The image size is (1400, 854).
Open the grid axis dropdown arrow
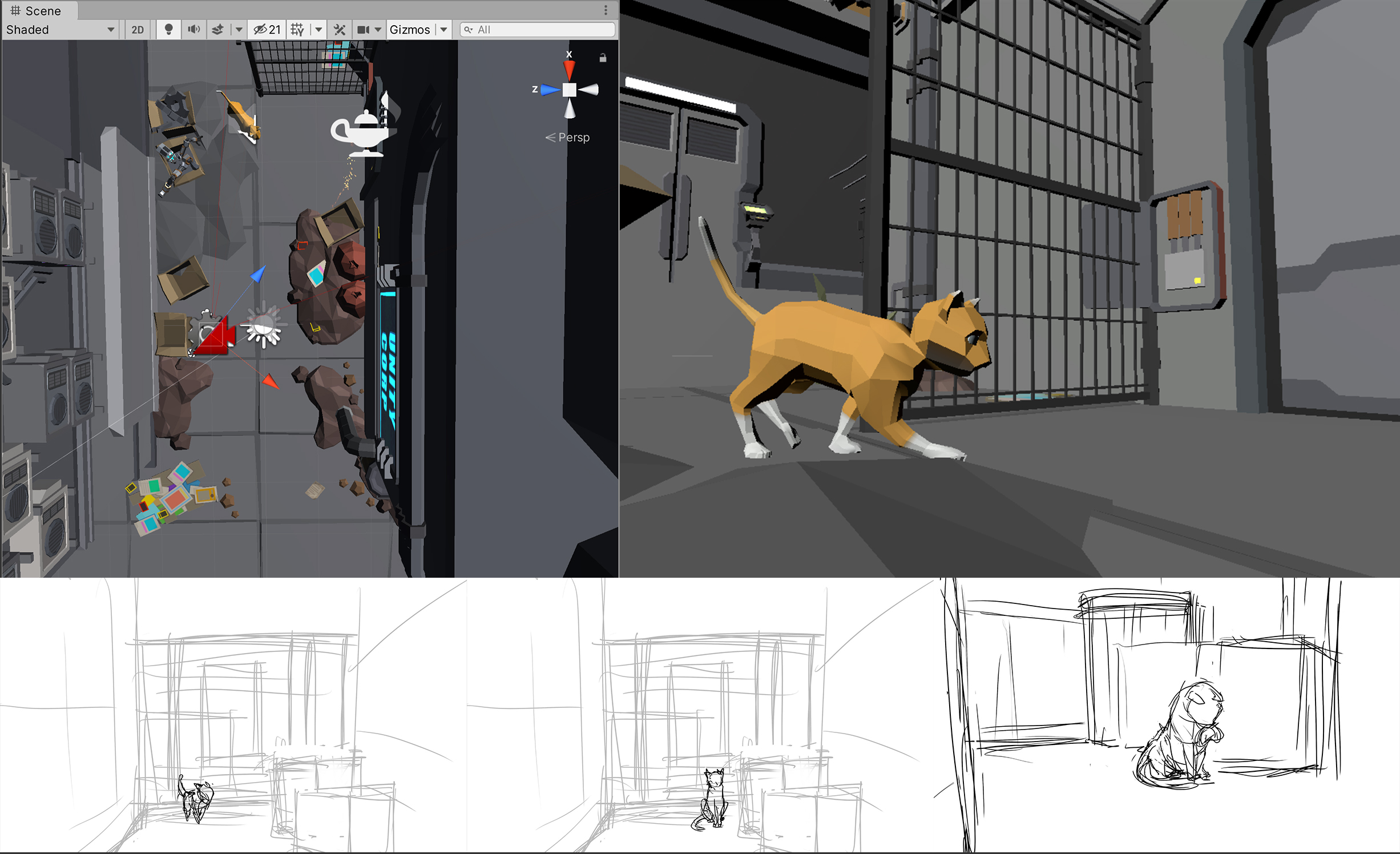pyautogui.click(x=318, y=30)
